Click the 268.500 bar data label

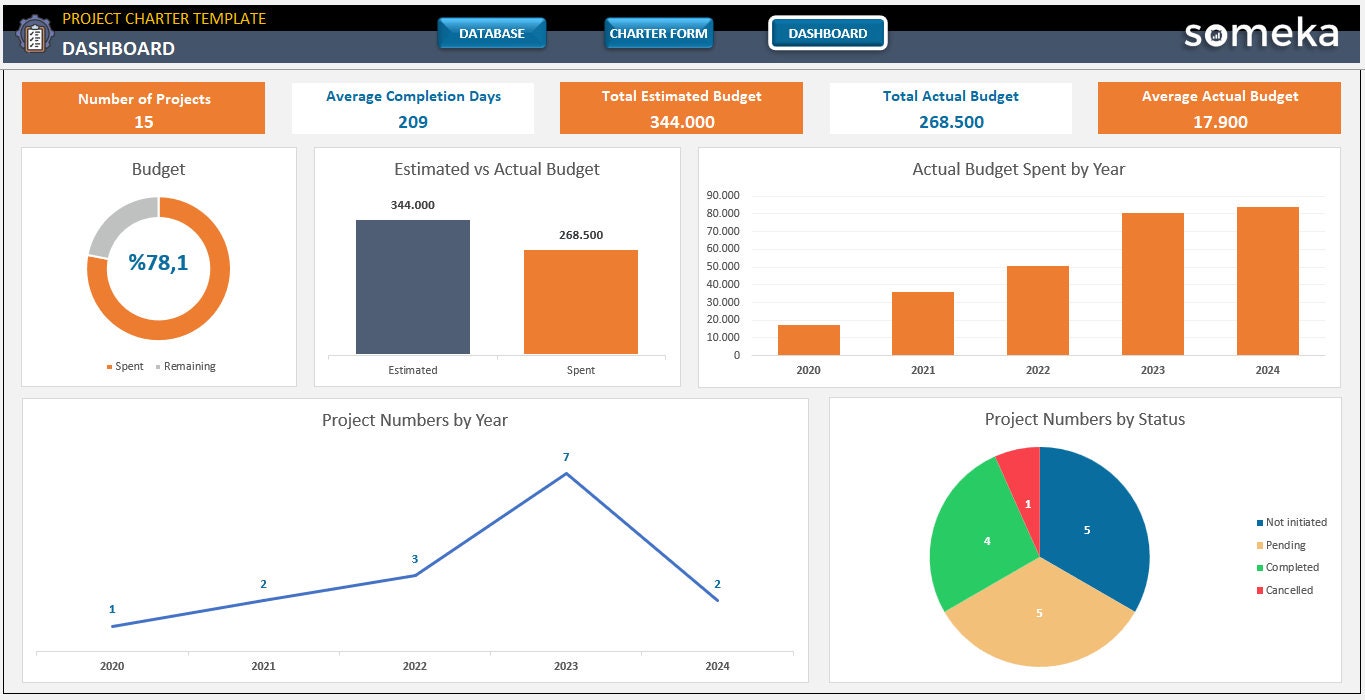pos(581,235)
